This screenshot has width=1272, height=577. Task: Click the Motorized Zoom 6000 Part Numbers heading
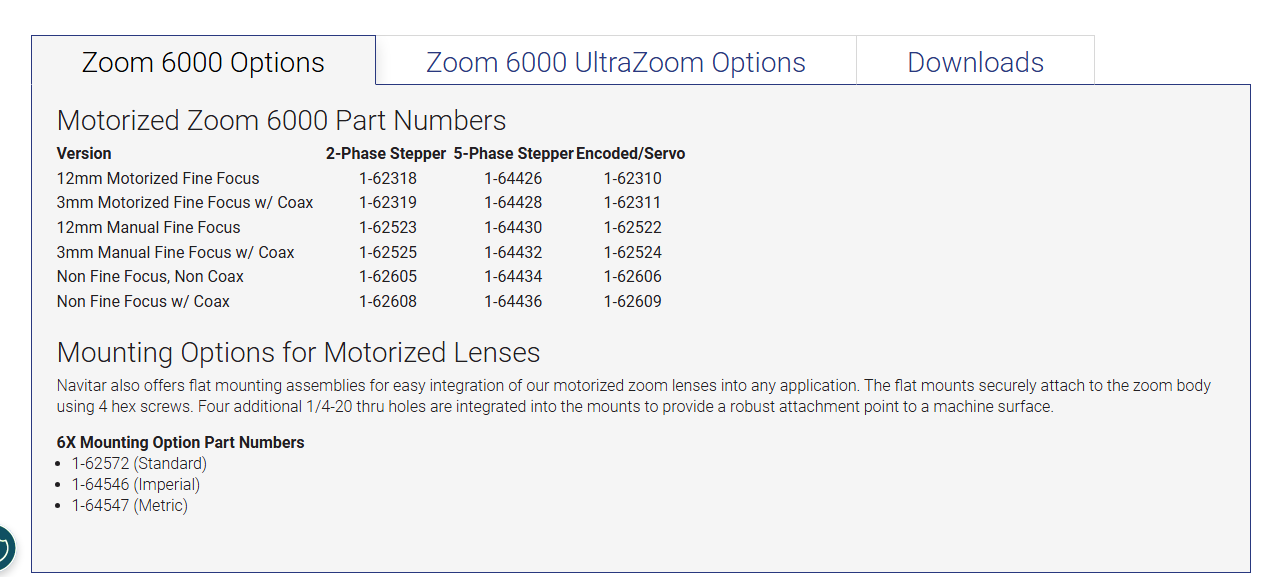click(281, 120)
